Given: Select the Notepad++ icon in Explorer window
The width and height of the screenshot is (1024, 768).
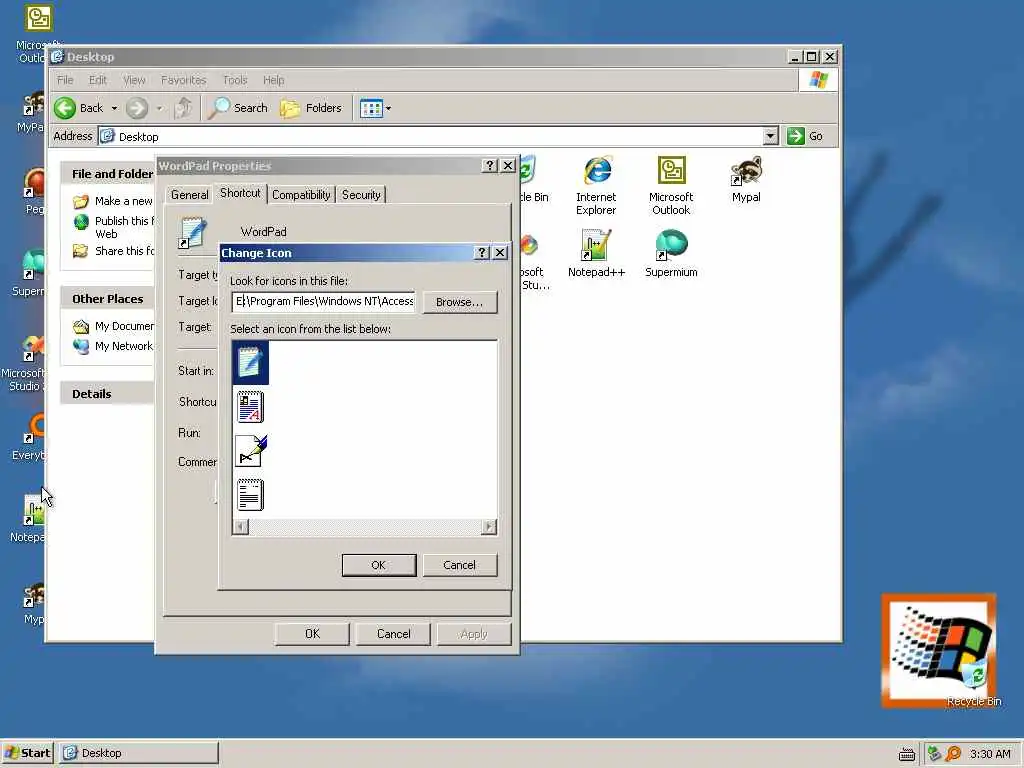Looking at the screenshot, I should pyautogui.click(x=596, y=253).
